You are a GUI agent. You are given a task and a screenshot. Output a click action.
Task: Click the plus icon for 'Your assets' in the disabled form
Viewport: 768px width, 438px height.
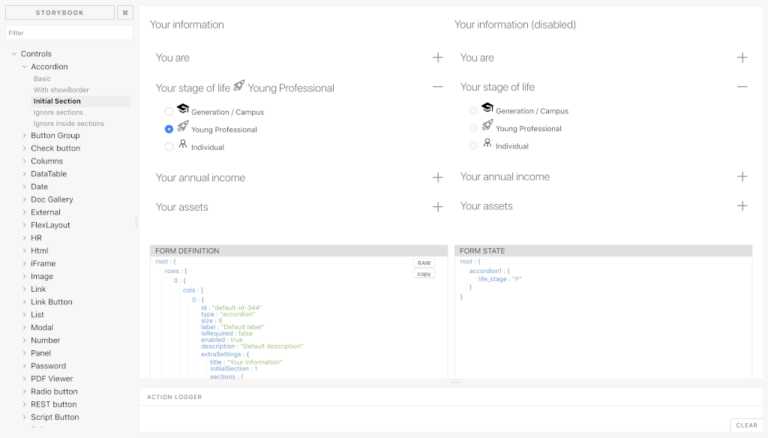tap(742, 206)
